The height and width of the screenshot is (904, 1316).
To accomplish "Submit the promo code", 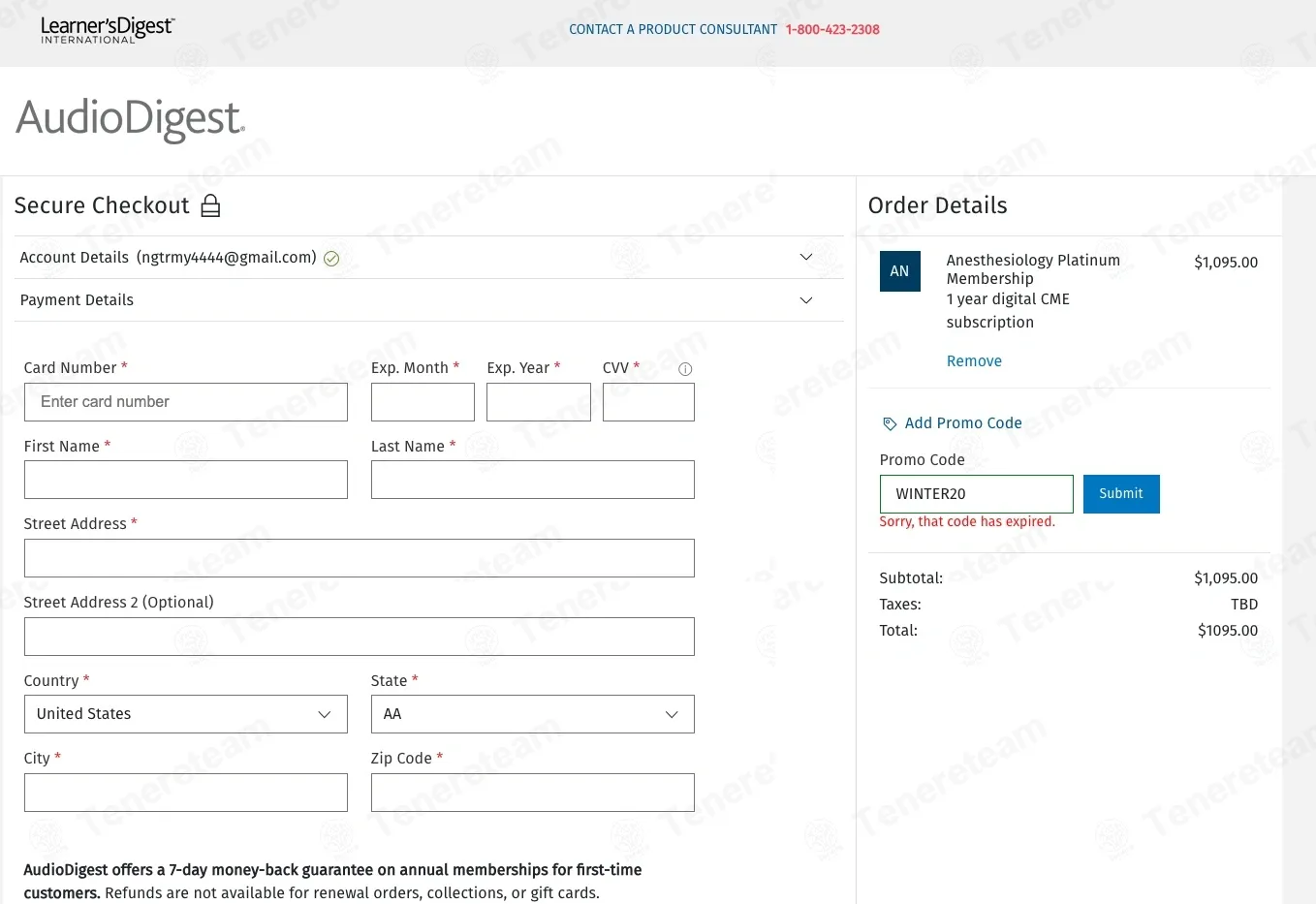I will point(1121,494).
